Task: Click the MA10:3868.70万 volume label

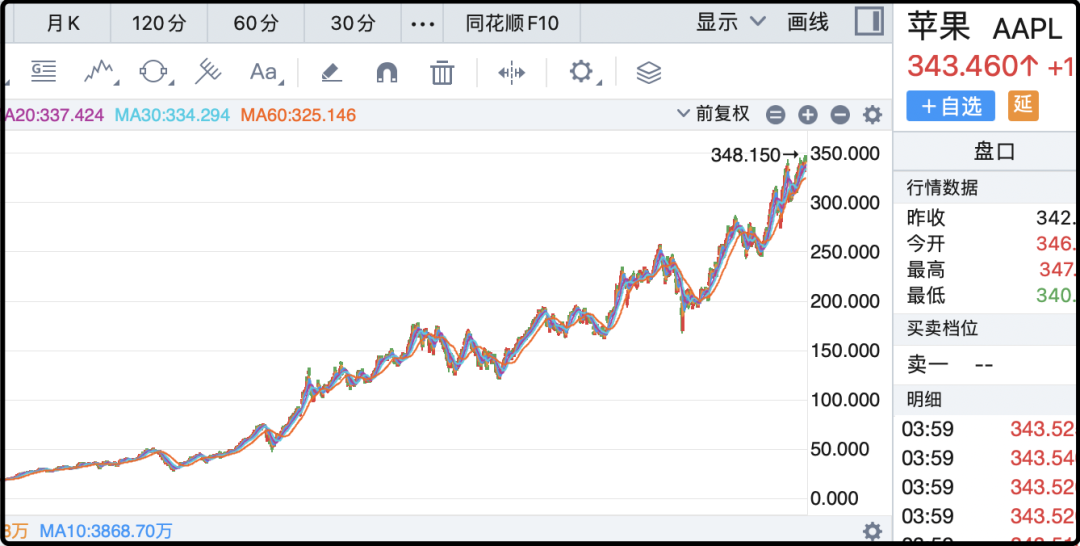Action: click(x=106, y=531)
